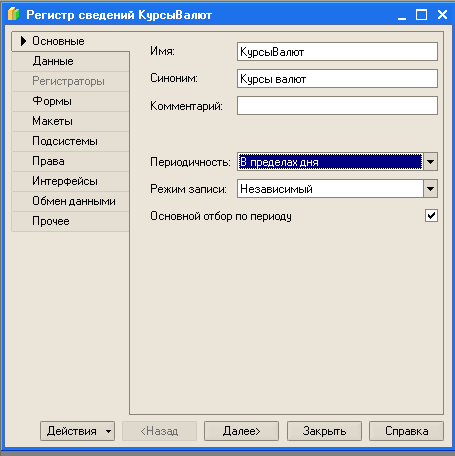The image size is (455, 456).
Task: Click the 'Основной отбор по периоду' label
Action: (221, 216)
